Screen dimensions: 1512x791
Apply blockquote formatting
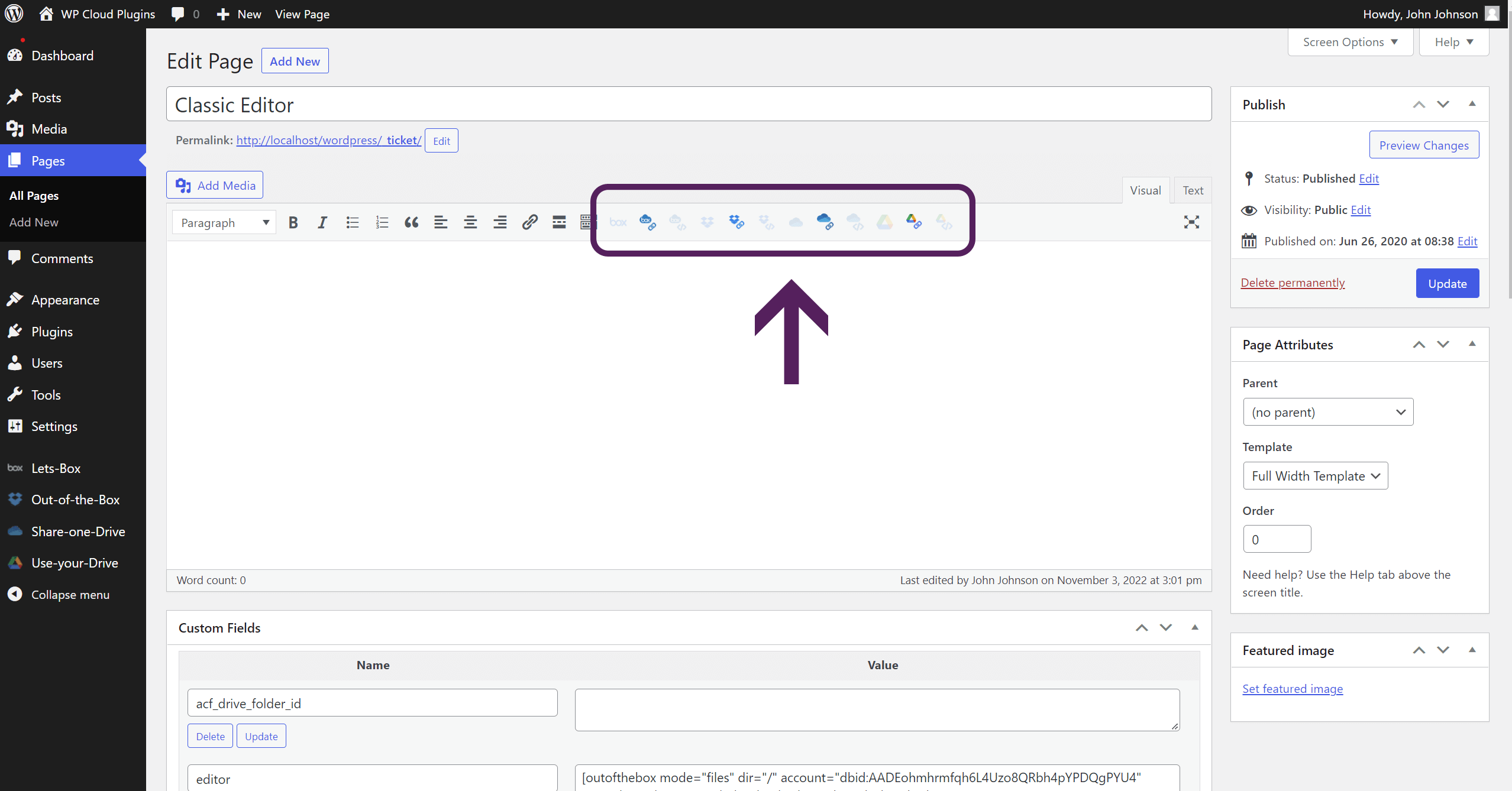pos(411,223)
